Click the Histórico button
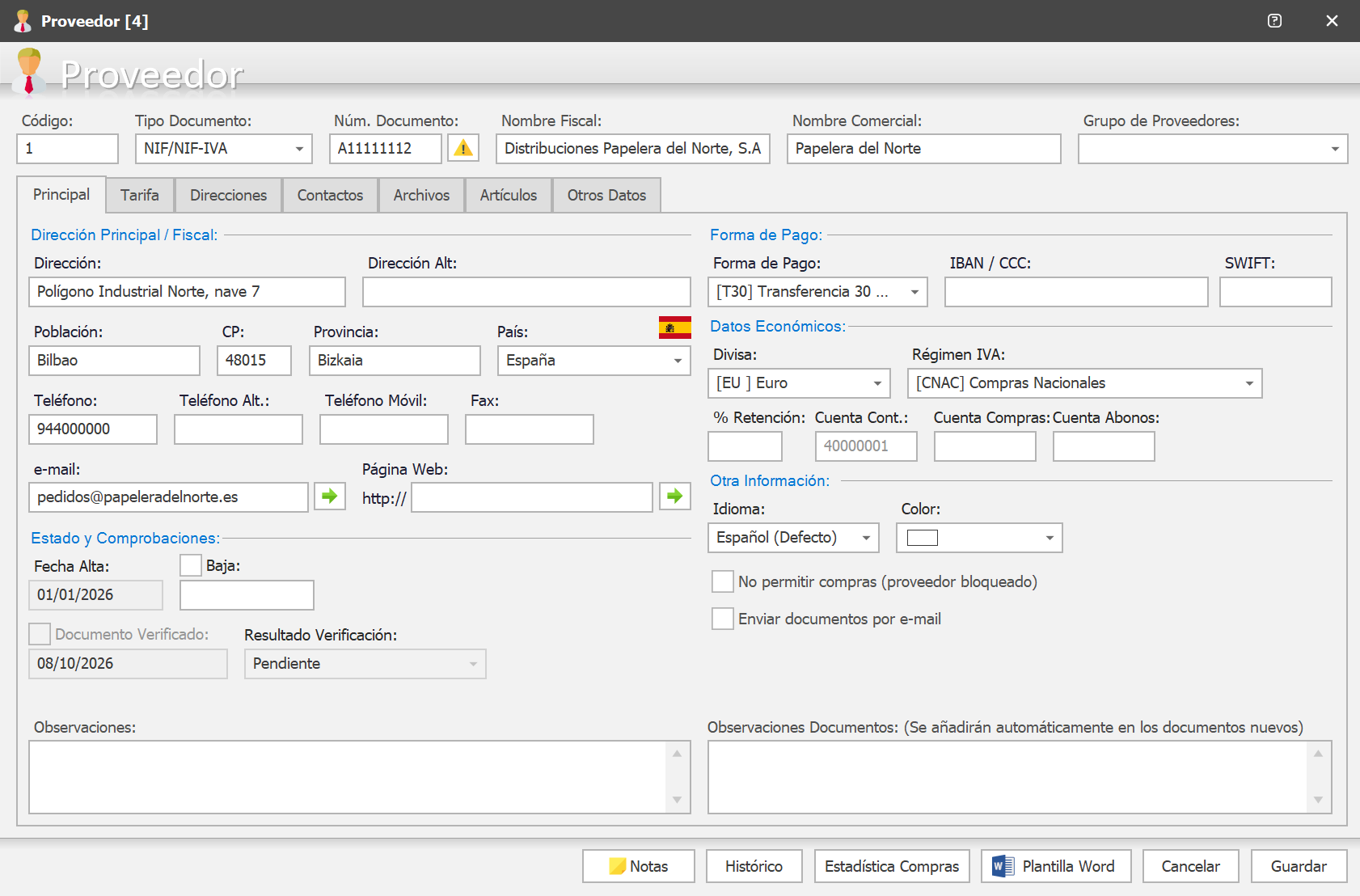This screenshot has width=1360, height=896. [x=754, y=866]
